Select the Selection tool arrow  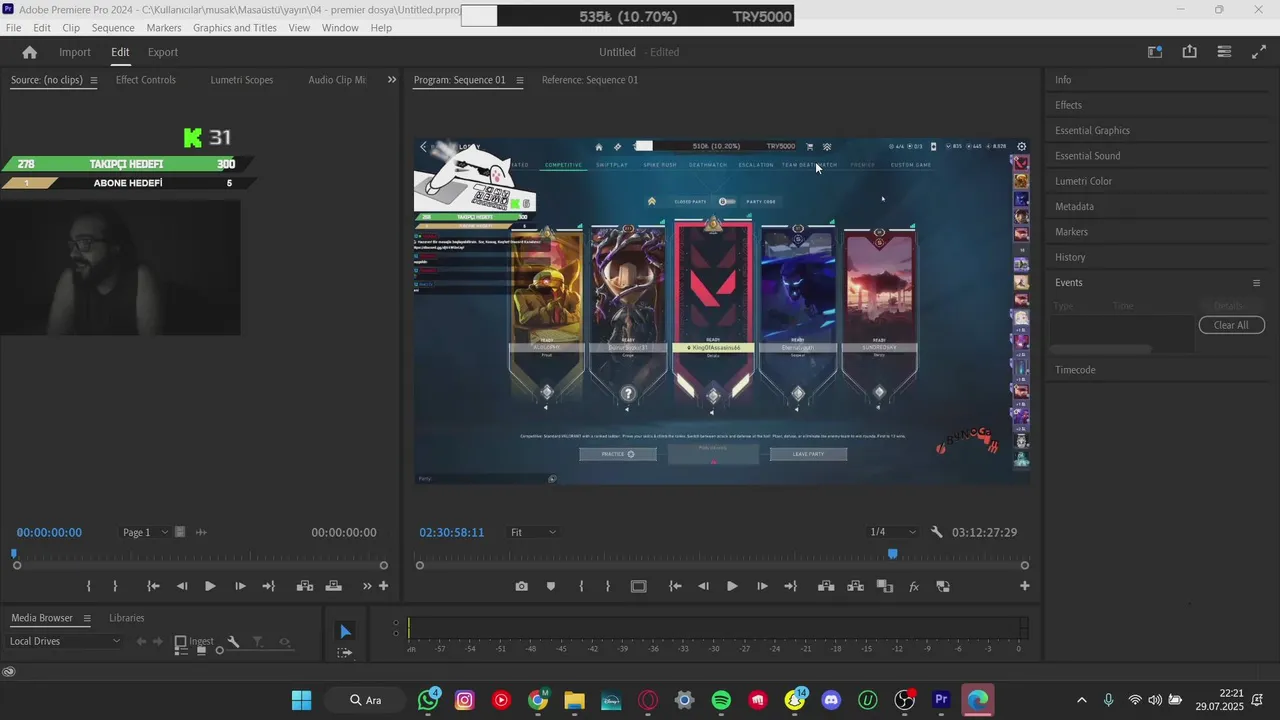click(345, 631)
